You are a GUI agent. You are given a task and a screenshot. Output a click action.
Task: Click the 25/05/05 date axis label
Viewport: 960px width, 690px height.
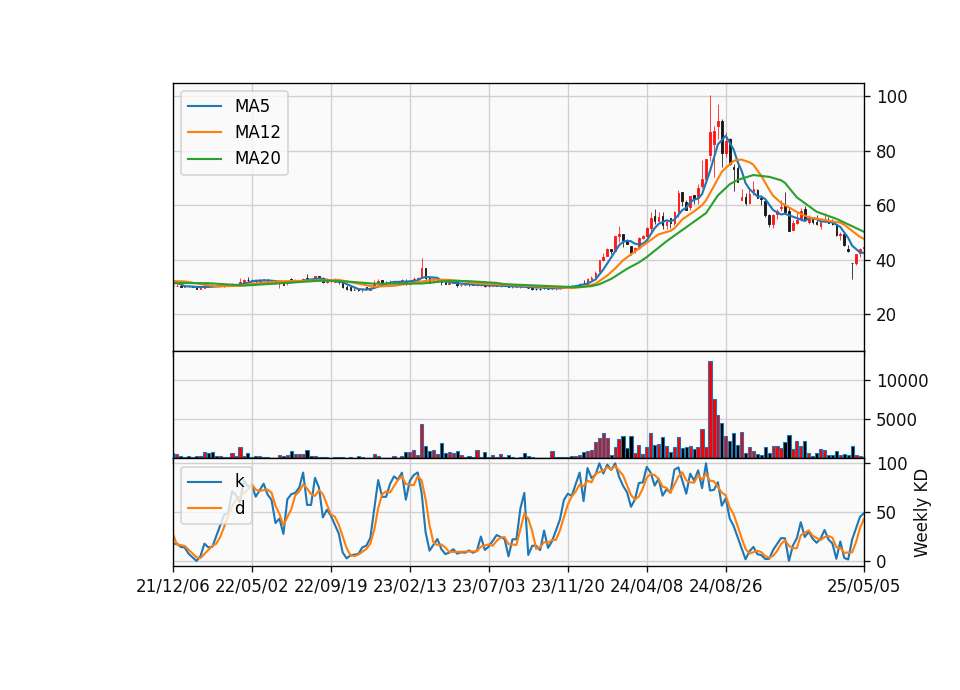tap(863, 586)
